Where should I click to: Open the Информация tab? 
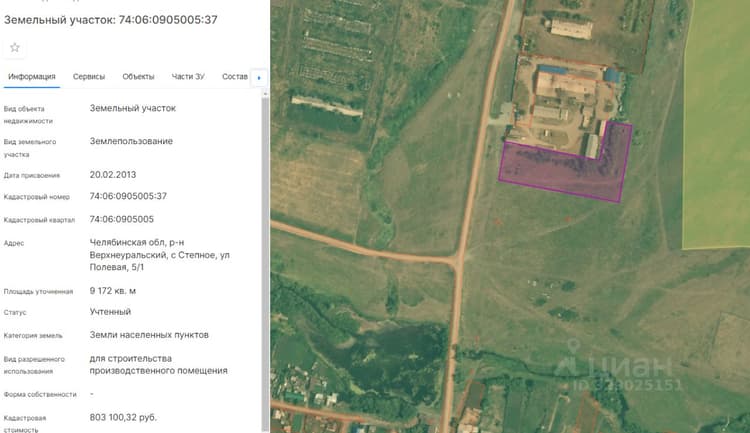(32, 77)
